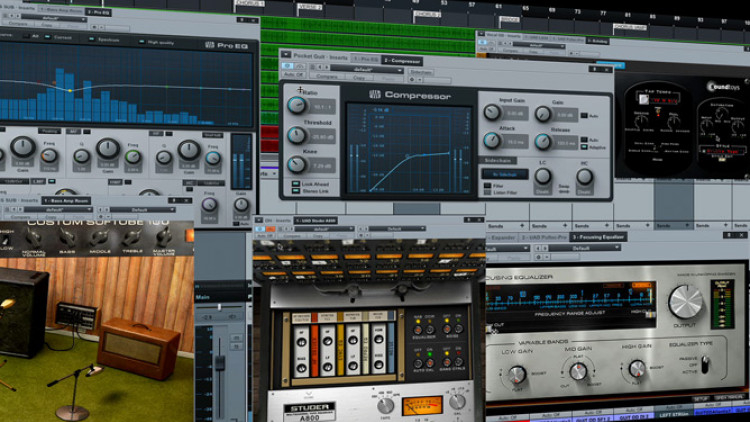Click the Pro EQ orange band Freq knob
The width and height of the screenshot is (750, 422).
tap(49, 155)
